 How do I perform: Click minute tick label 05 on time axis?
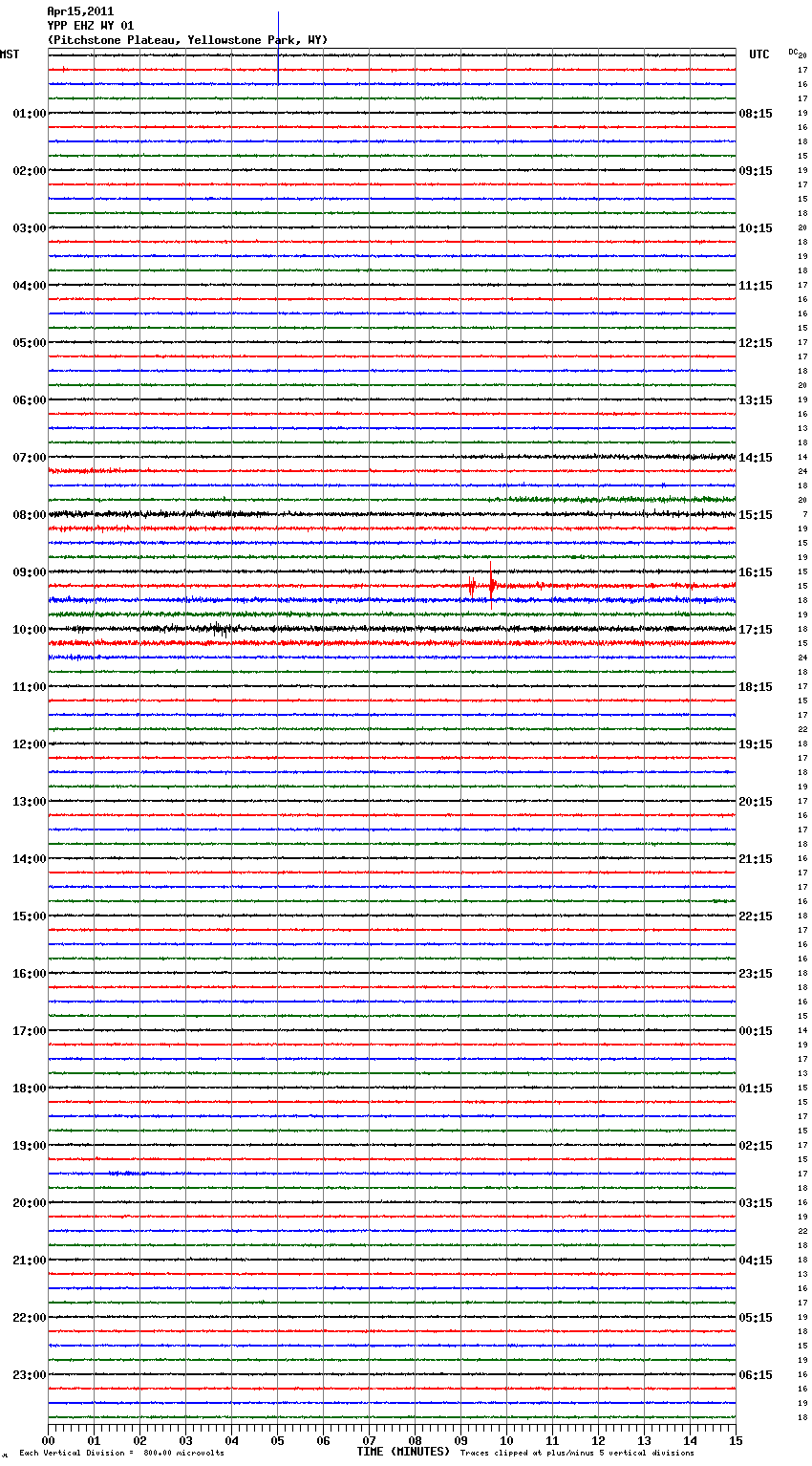[277, 1440]
